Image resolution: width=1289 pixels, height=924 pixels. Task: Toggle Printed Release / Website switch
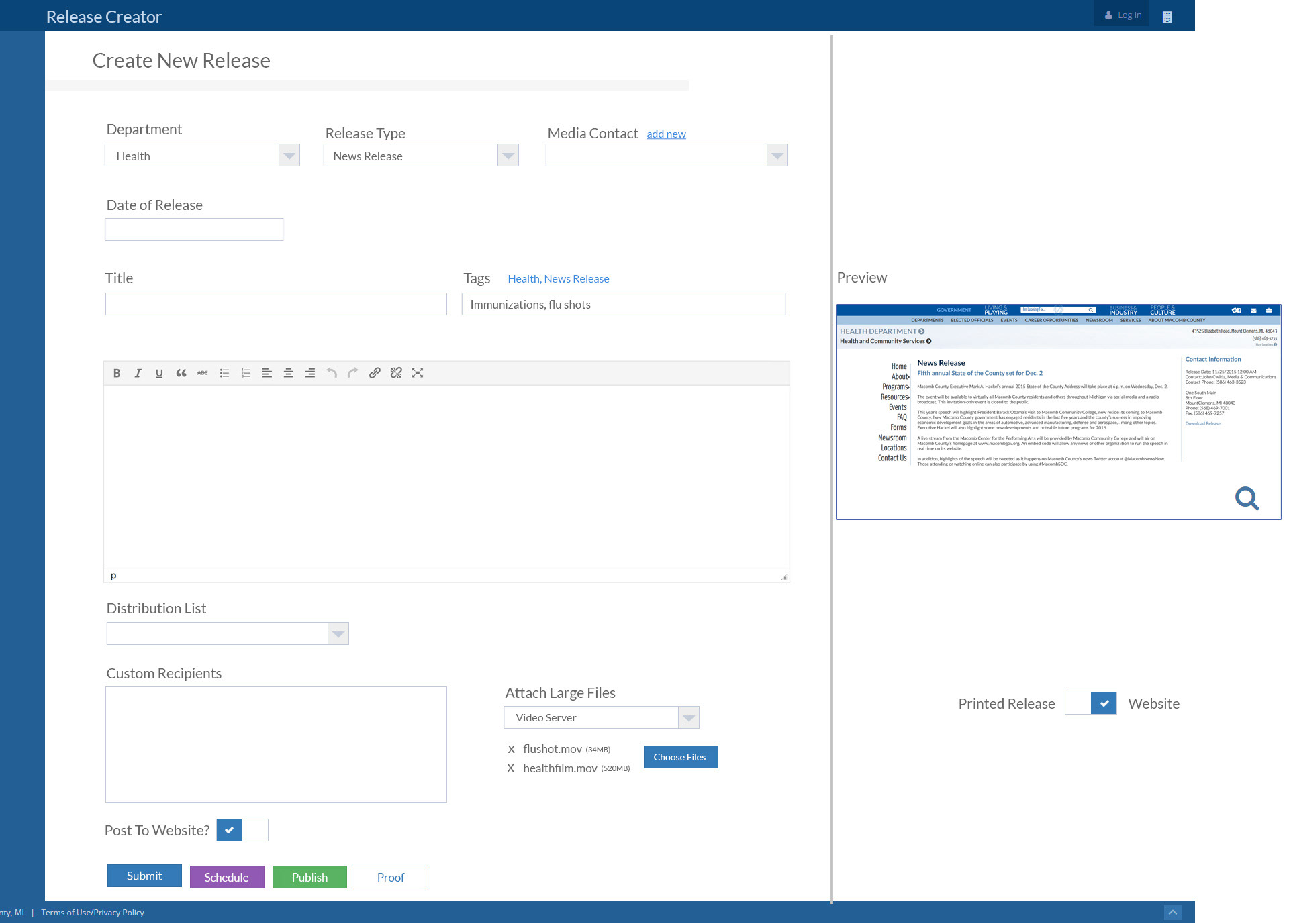click(x=1090, y=703)
